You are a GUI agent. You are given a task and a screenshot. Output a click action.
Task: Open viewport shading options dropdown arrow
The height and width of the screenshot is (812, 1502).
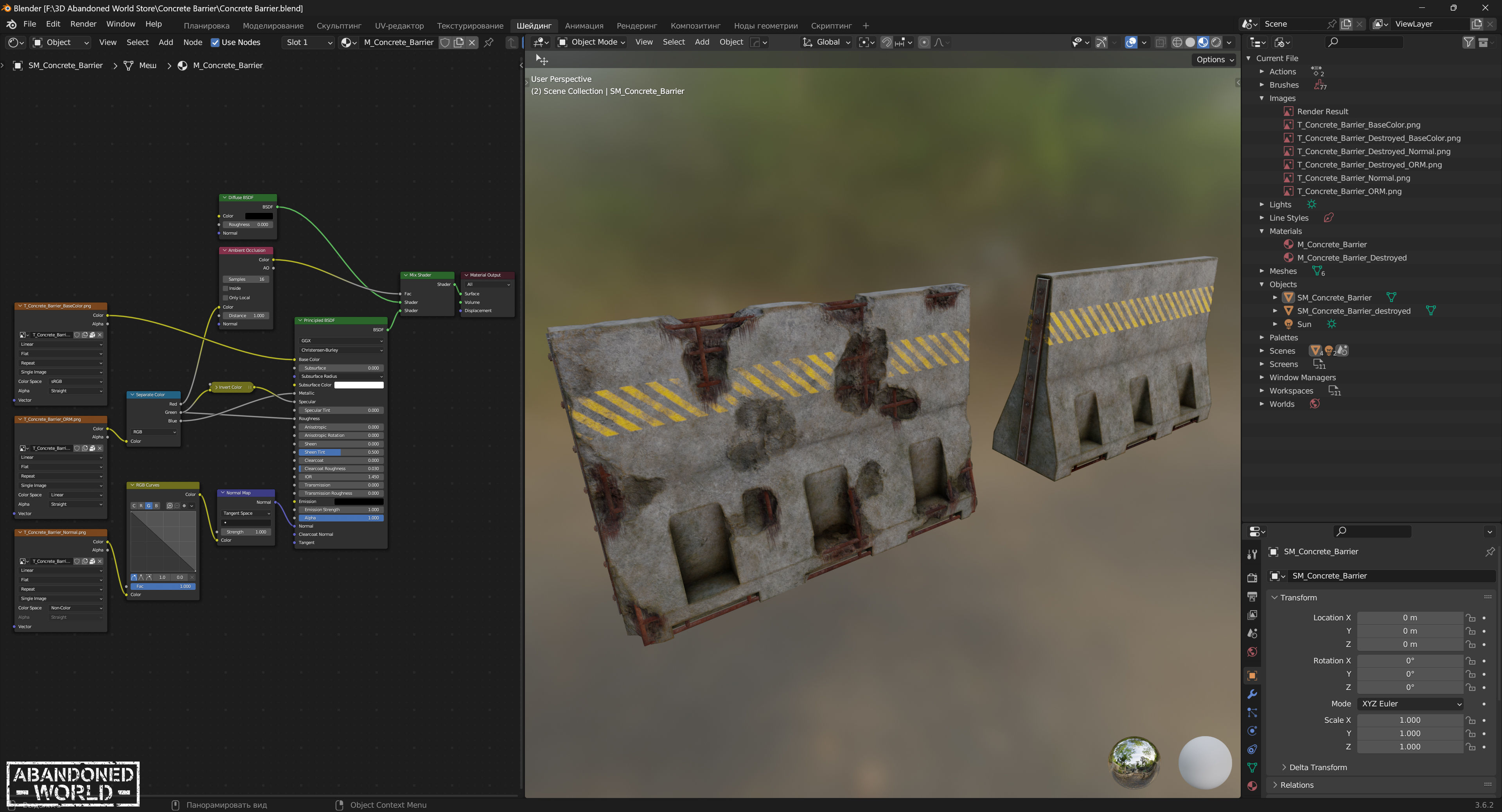[1230, 43]
